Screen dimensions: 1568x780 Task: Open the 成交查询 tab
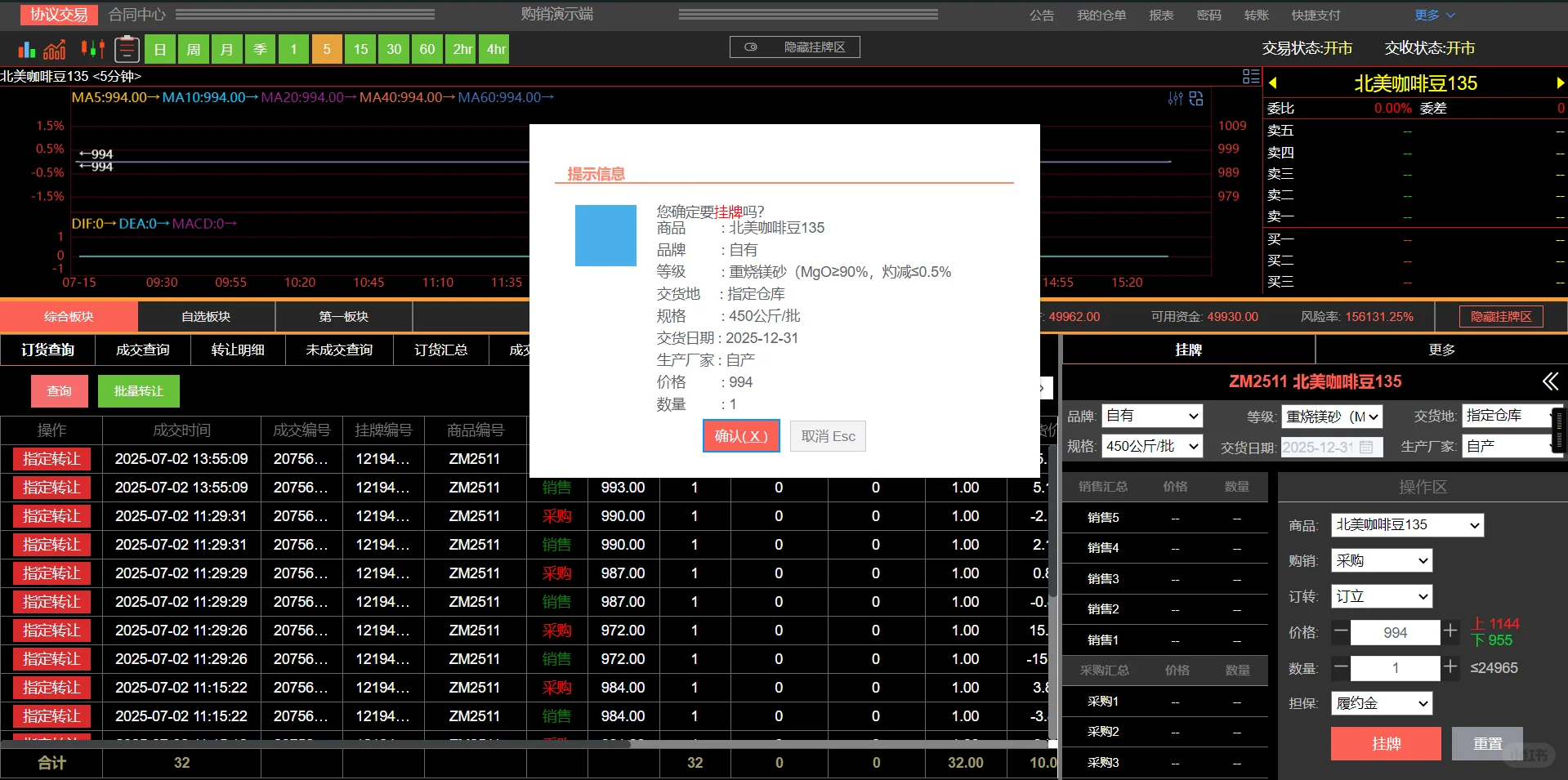pos(142,350)
